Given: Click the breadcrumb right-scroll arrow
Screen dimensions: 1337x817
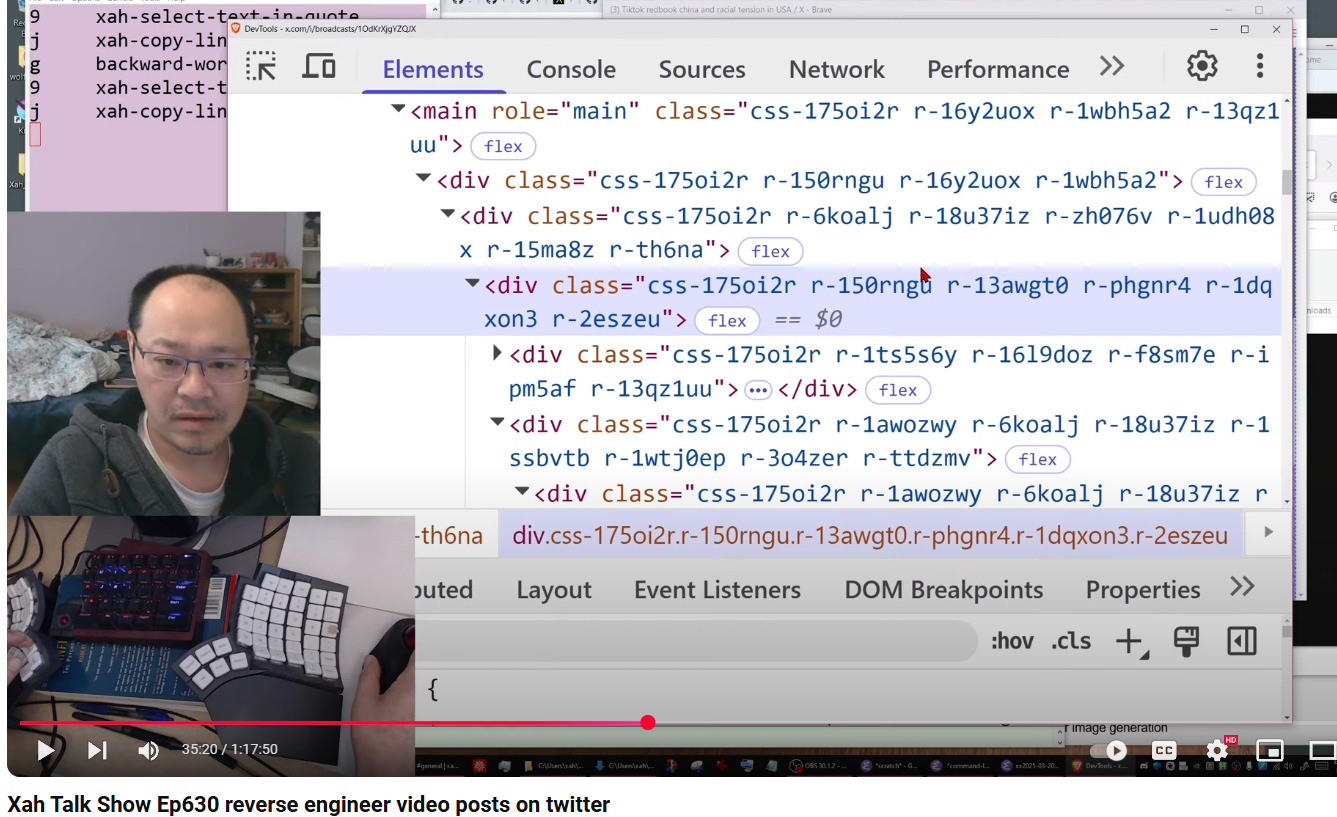Looking at the screenshot, I should (1268, 532).
